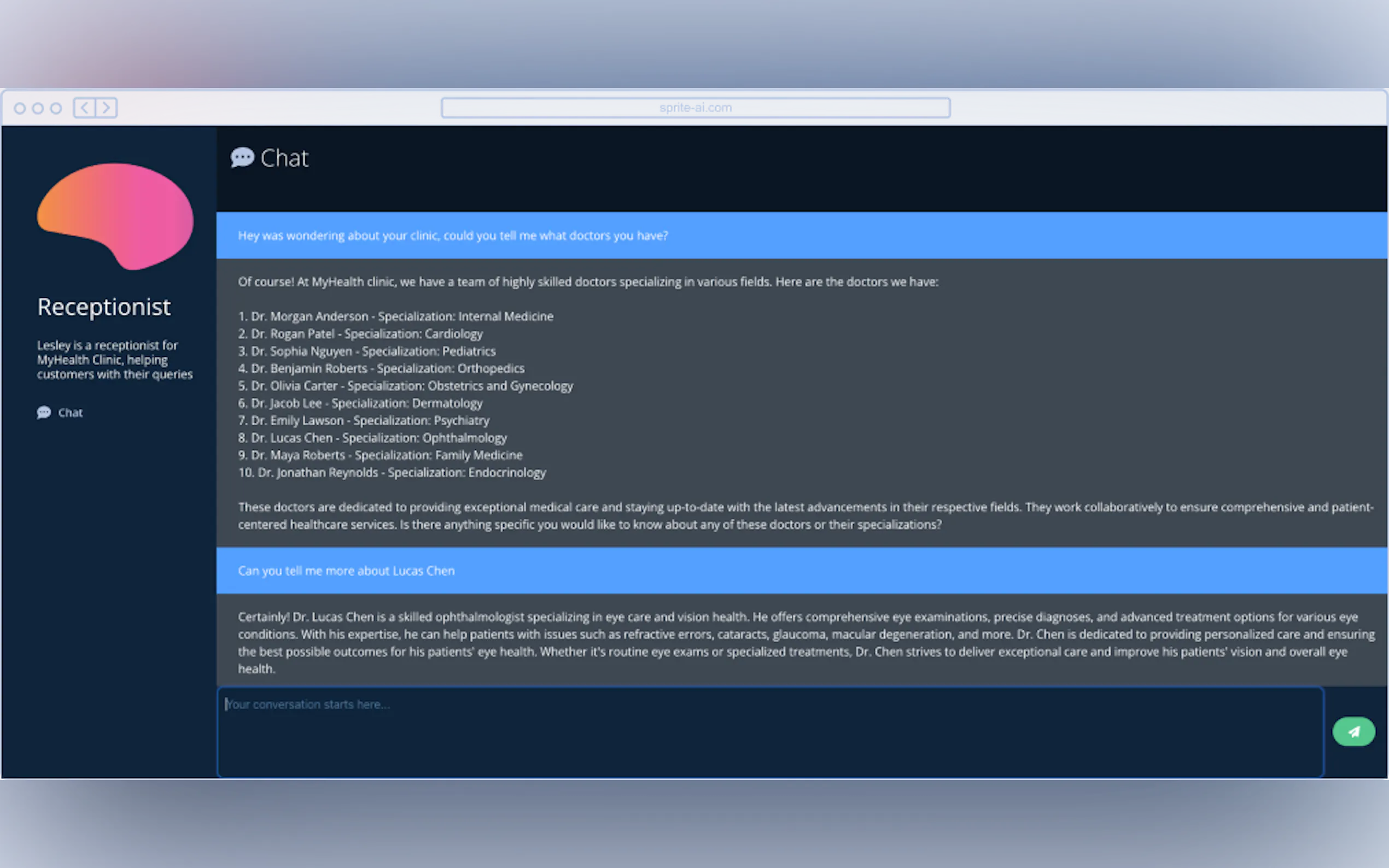Click Dr. Jonathan Reynolds Endocrinology entry
This screenshot has height=868, width=1389.
[392, 472]
